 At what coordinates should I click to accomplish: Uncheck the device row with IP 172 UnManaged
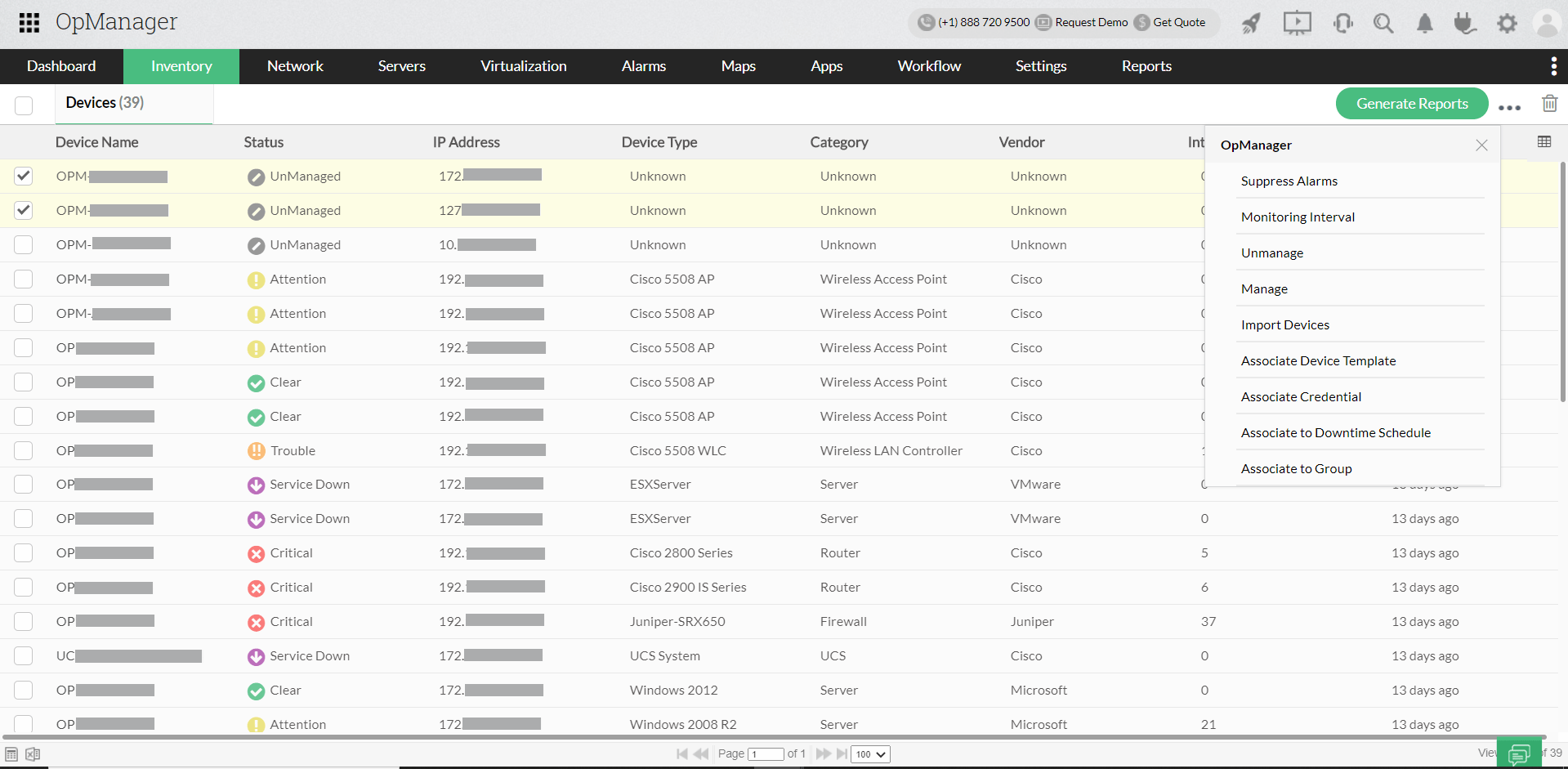point(24,176)
